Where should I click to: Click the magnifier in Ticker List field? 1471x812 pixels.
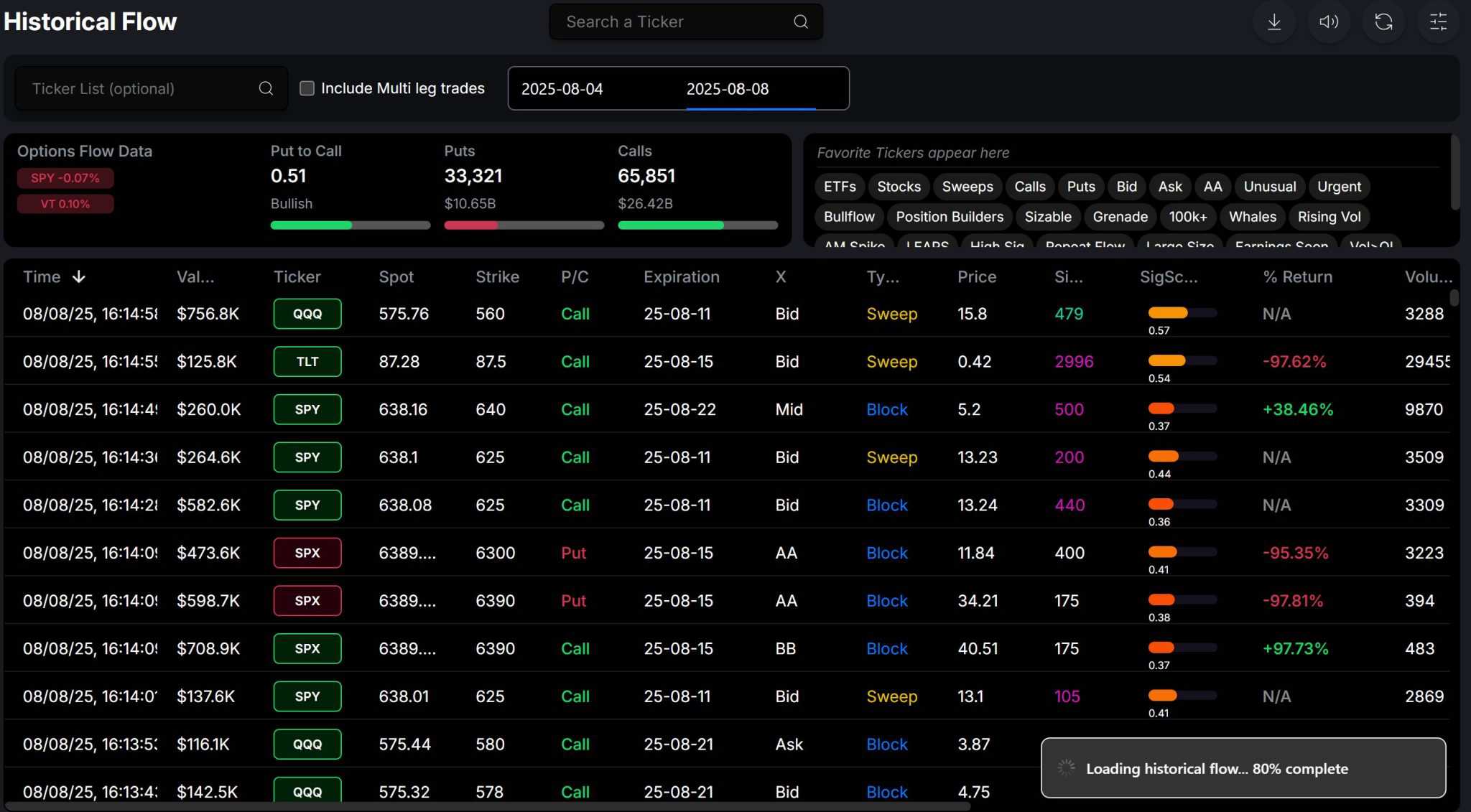pyautogui.click(x=266, y=88)
